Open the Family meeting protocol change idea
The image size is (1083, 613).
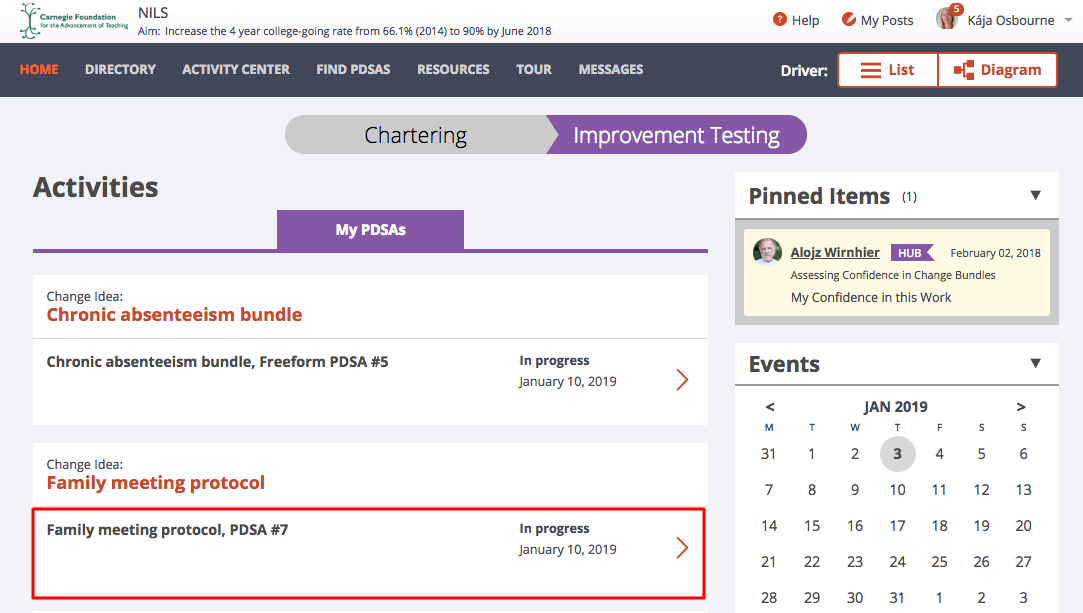tap(155, 483)
